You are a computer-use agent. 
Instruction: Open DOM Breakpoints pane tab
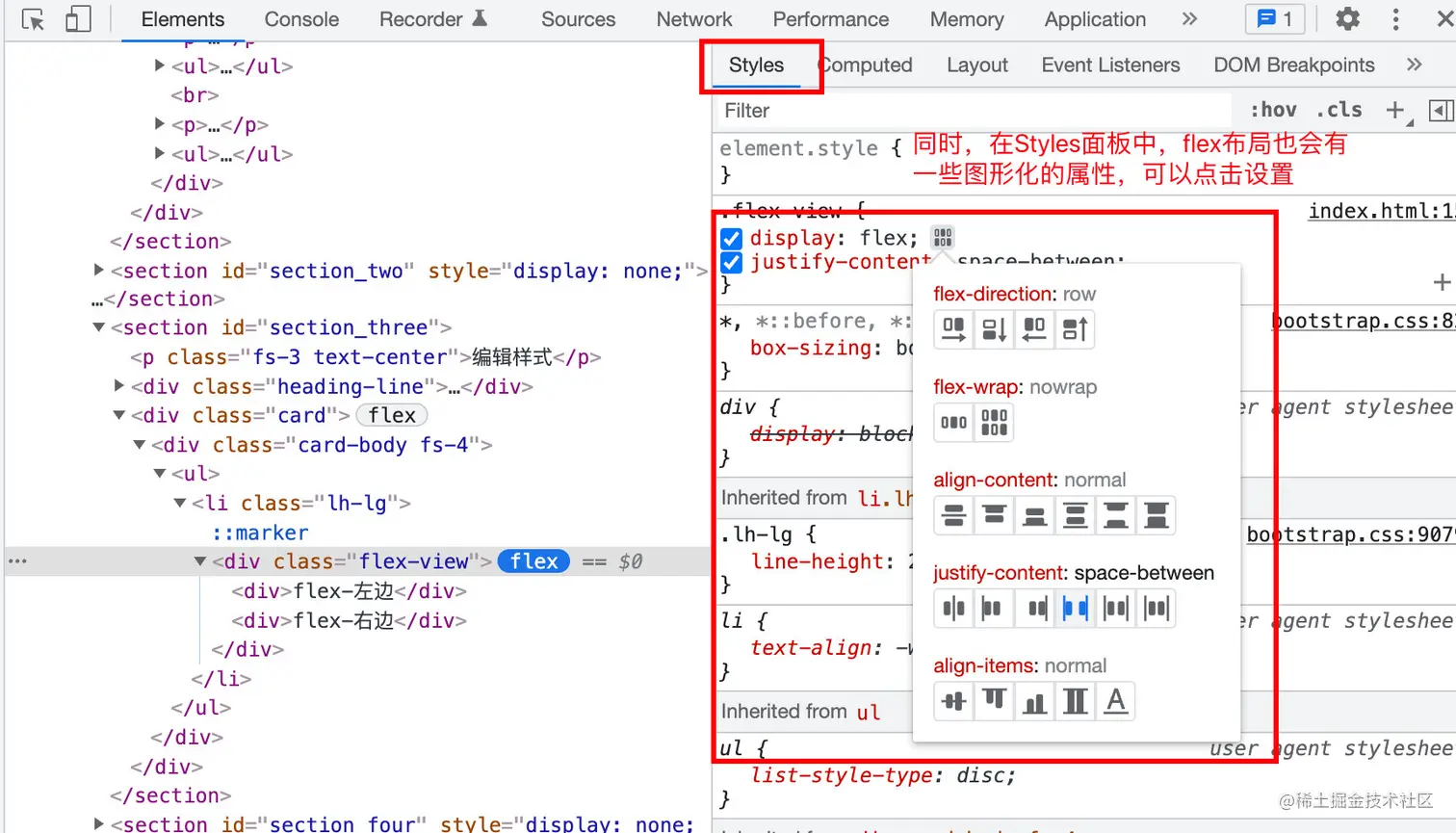pos(1294,65)
